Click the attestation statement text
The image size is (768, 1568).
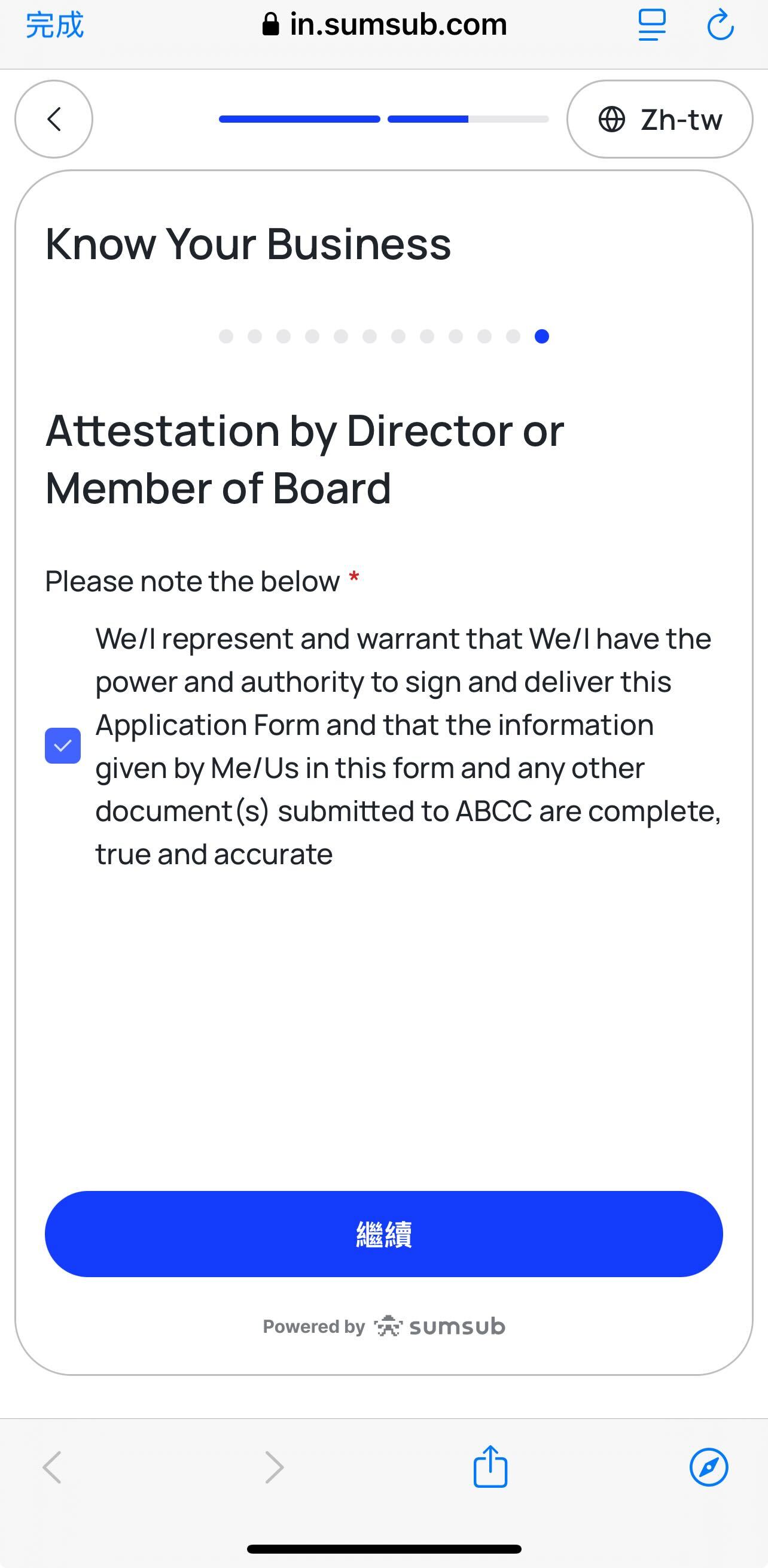pos(408,746)
